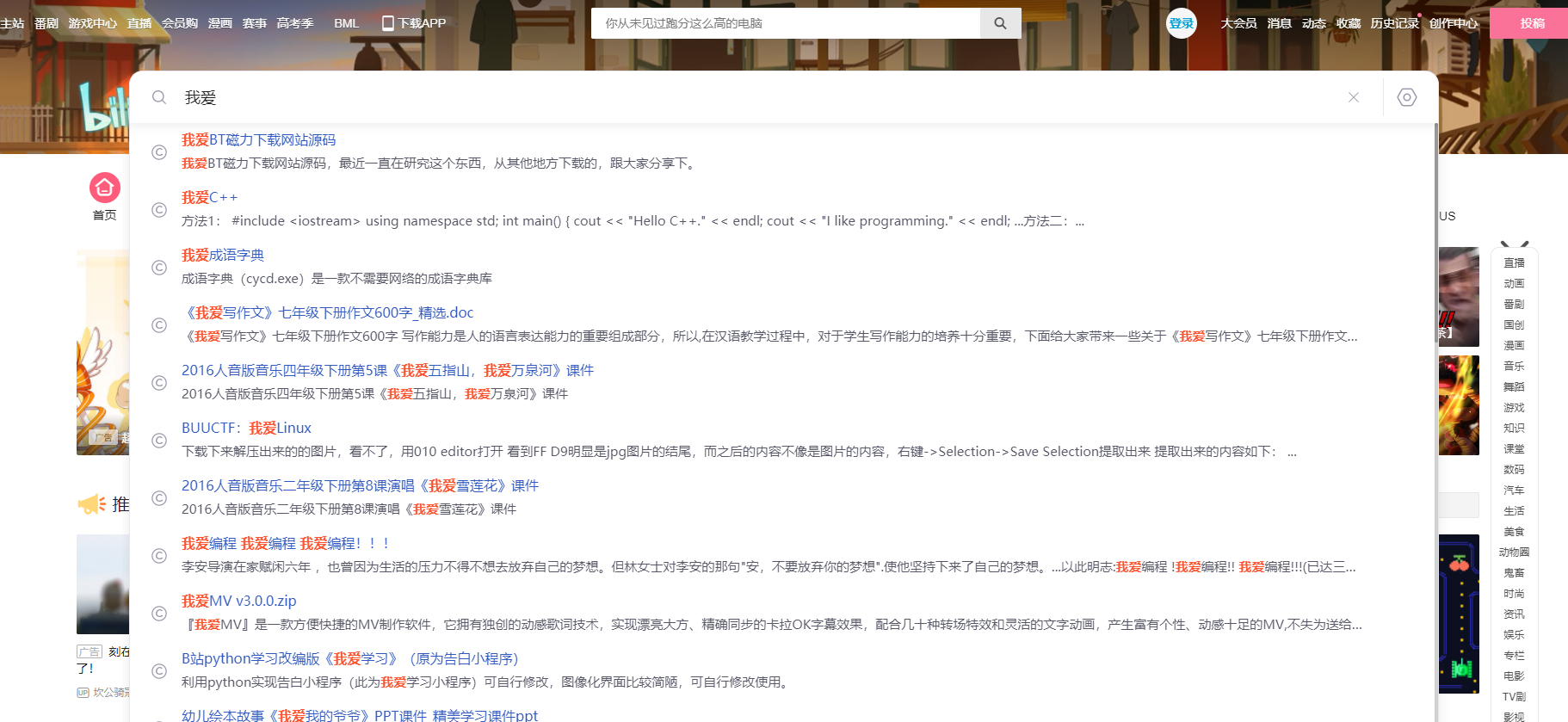The height and width of the screenshot is (722, 1568).
Task: Open result BUUCTF：我爱Linux
Action: [x=246, y=429]
